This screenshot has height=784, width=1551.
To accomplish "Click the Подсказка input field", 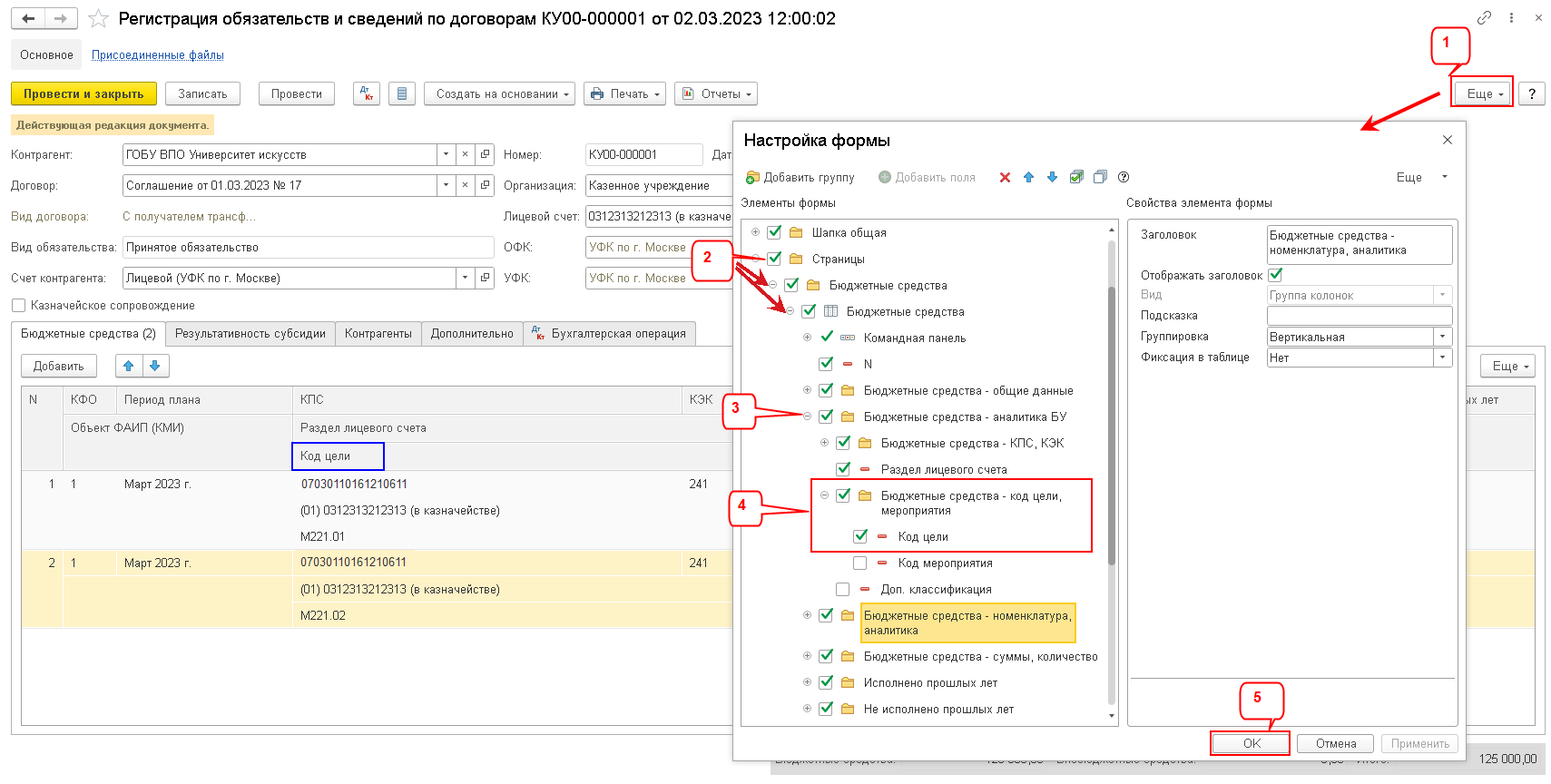I will pos(1360,316).
